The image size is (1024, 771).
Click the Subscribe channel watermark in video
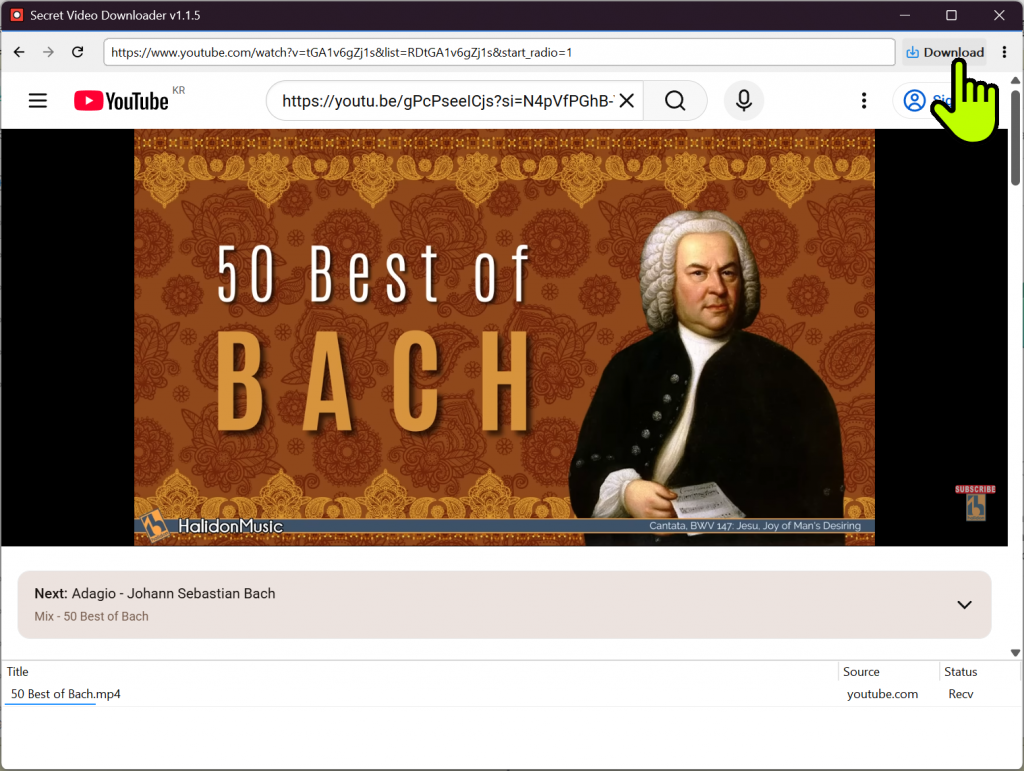click(x=975, y=503)
